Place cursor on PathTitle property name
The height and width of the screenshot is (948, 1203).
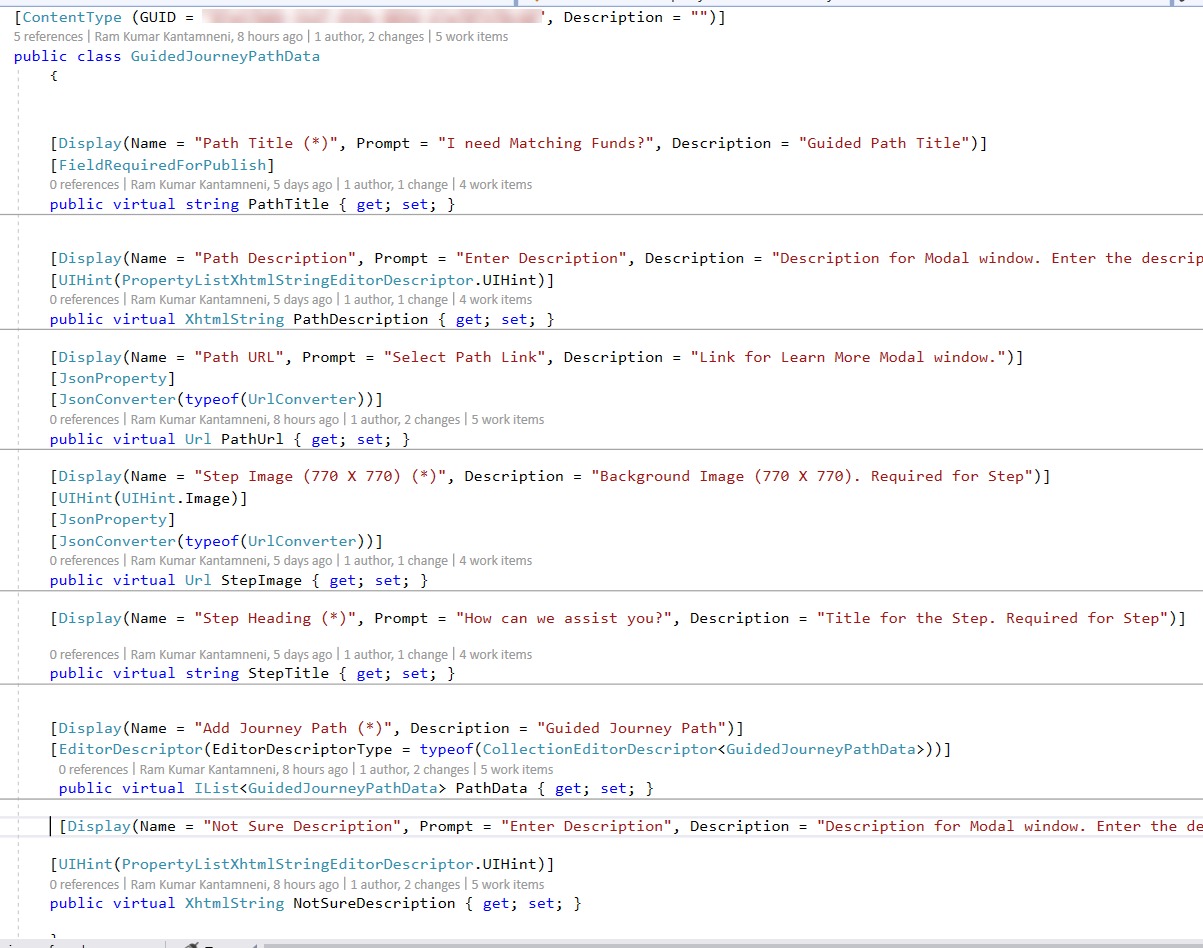point(283,204)
